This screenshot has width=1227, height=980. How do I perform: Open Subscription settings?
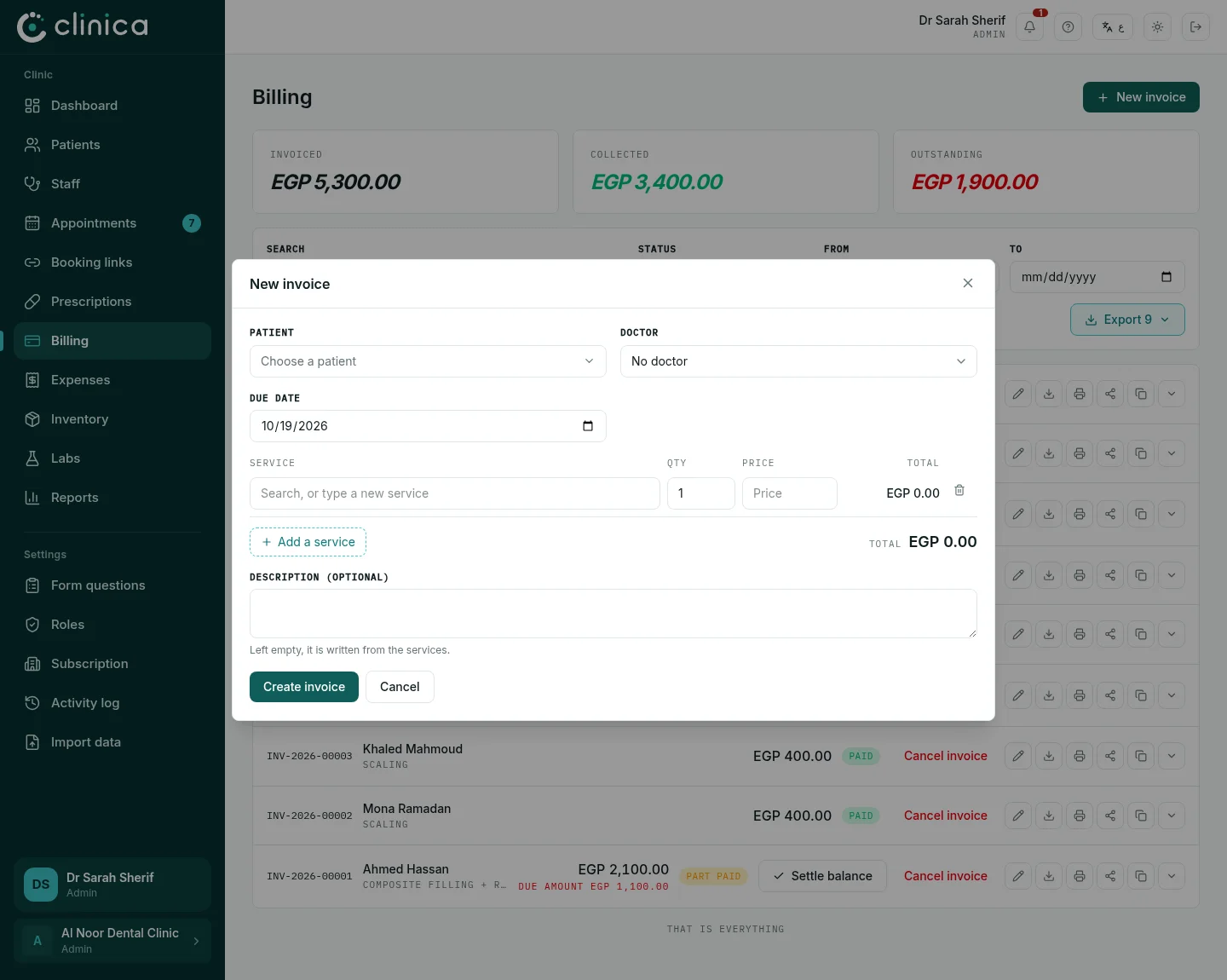112,664
